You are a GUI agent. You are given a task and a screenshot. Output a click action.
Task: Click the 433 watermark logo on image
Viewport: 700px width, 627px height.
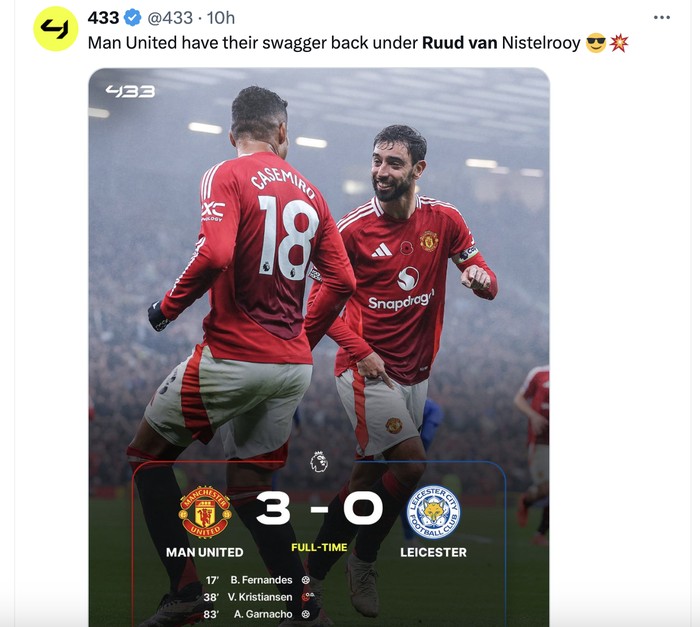click(130, 92)
